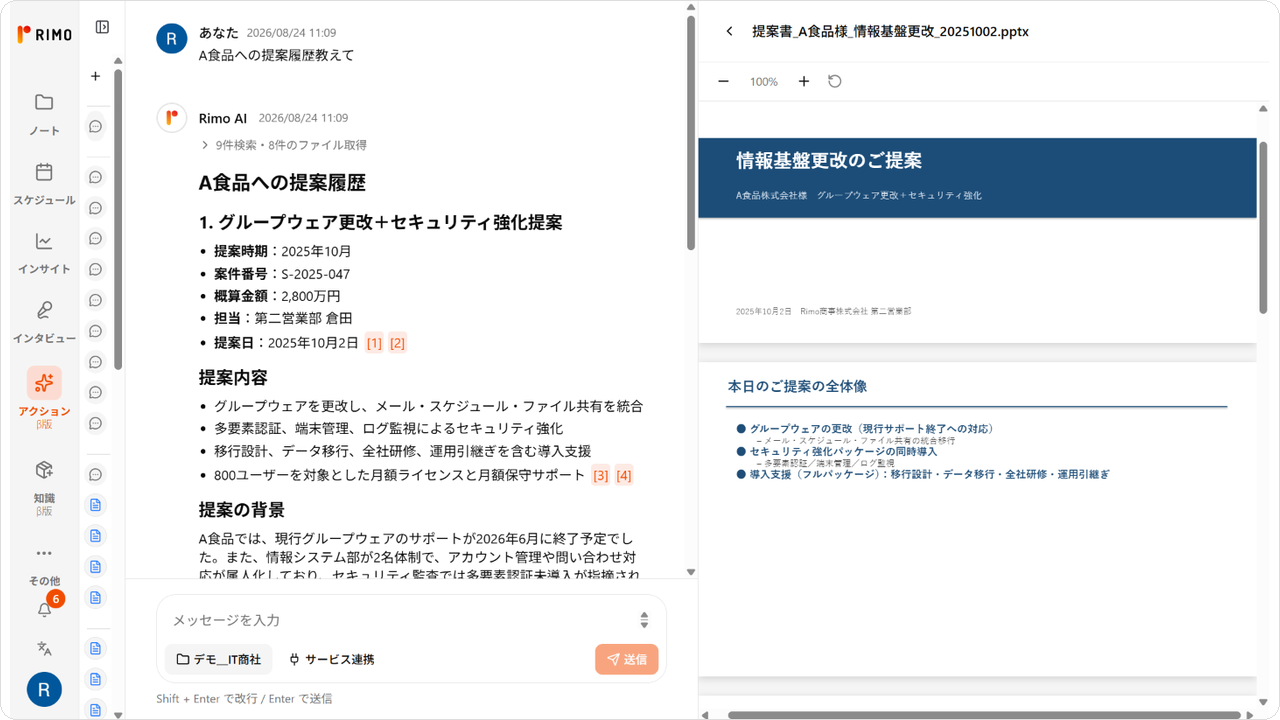The width and height of the screenshot is (1280, 720).
Task: Open citation [1] reference
Action: point(374,343)
